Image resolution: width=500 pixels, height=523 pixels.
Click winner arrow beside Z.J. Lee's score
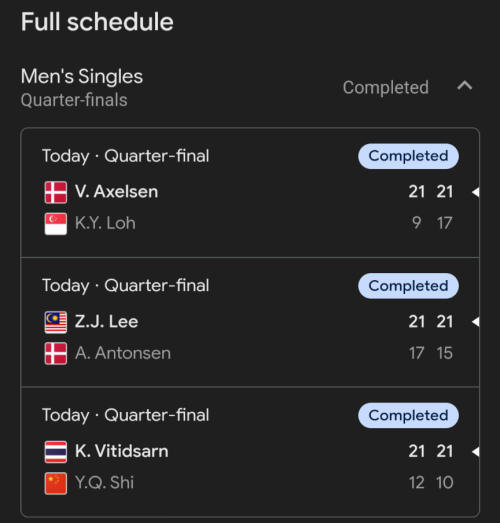476,322
